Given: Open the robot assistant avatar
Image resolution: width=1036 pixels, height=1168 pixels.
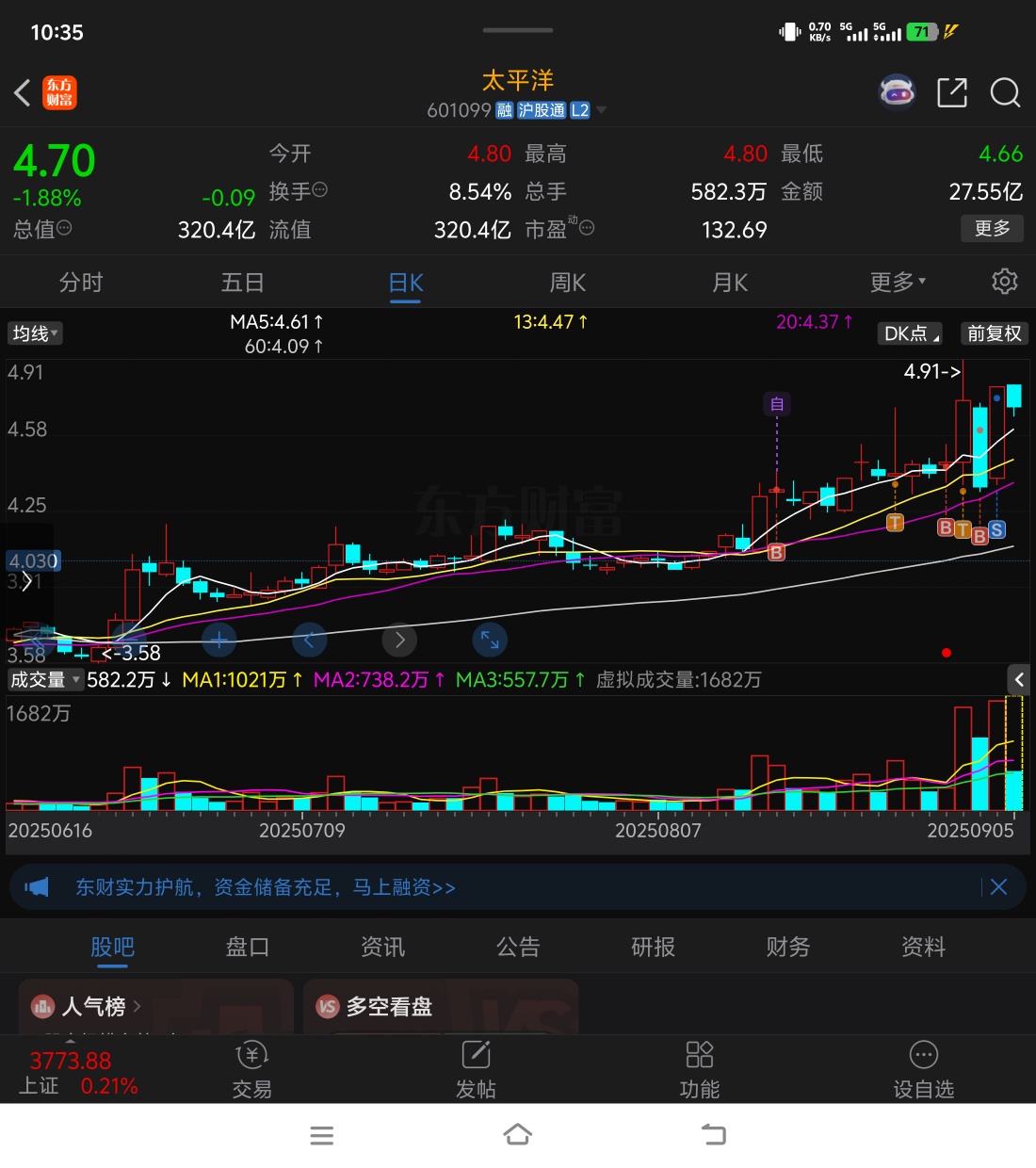Looking at the screenshot, I should (897, 92).
